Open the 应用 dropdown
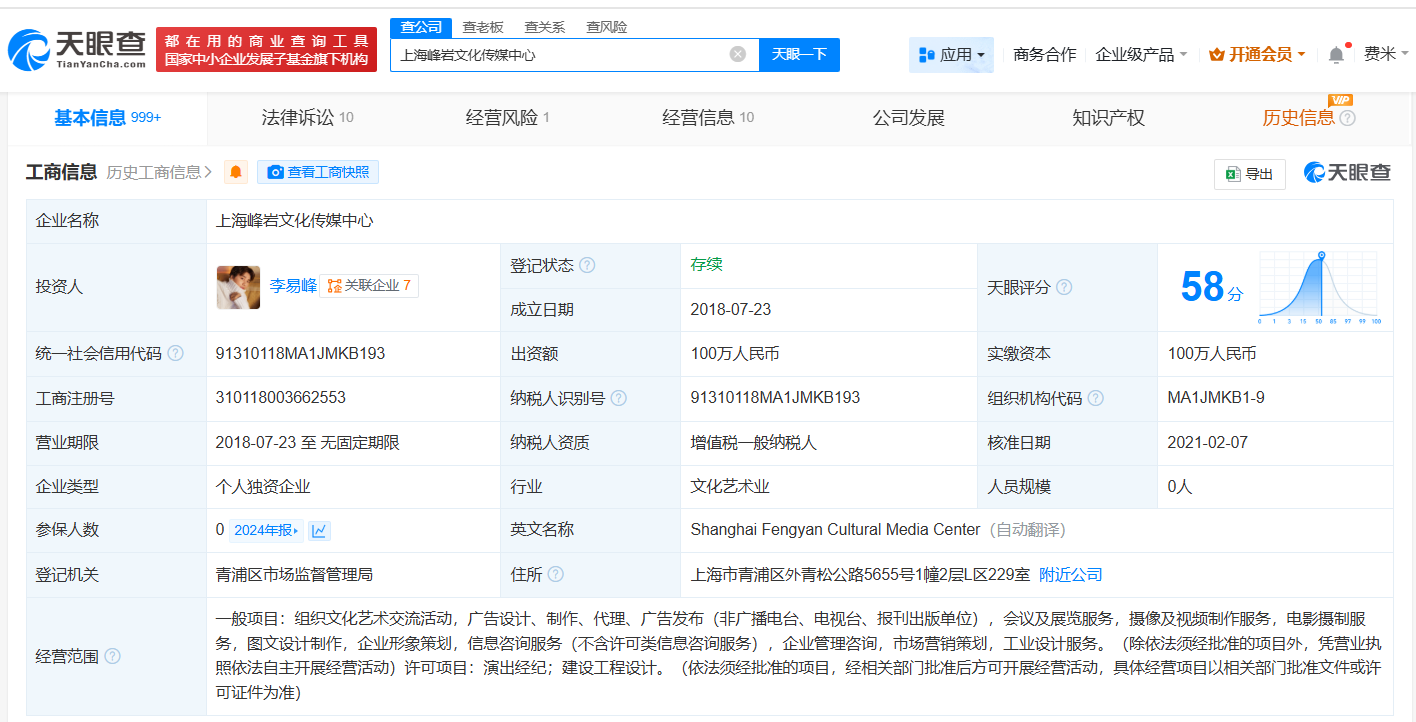The width and height of the screenshot is (1416, 722). click(x=951, y=54)
